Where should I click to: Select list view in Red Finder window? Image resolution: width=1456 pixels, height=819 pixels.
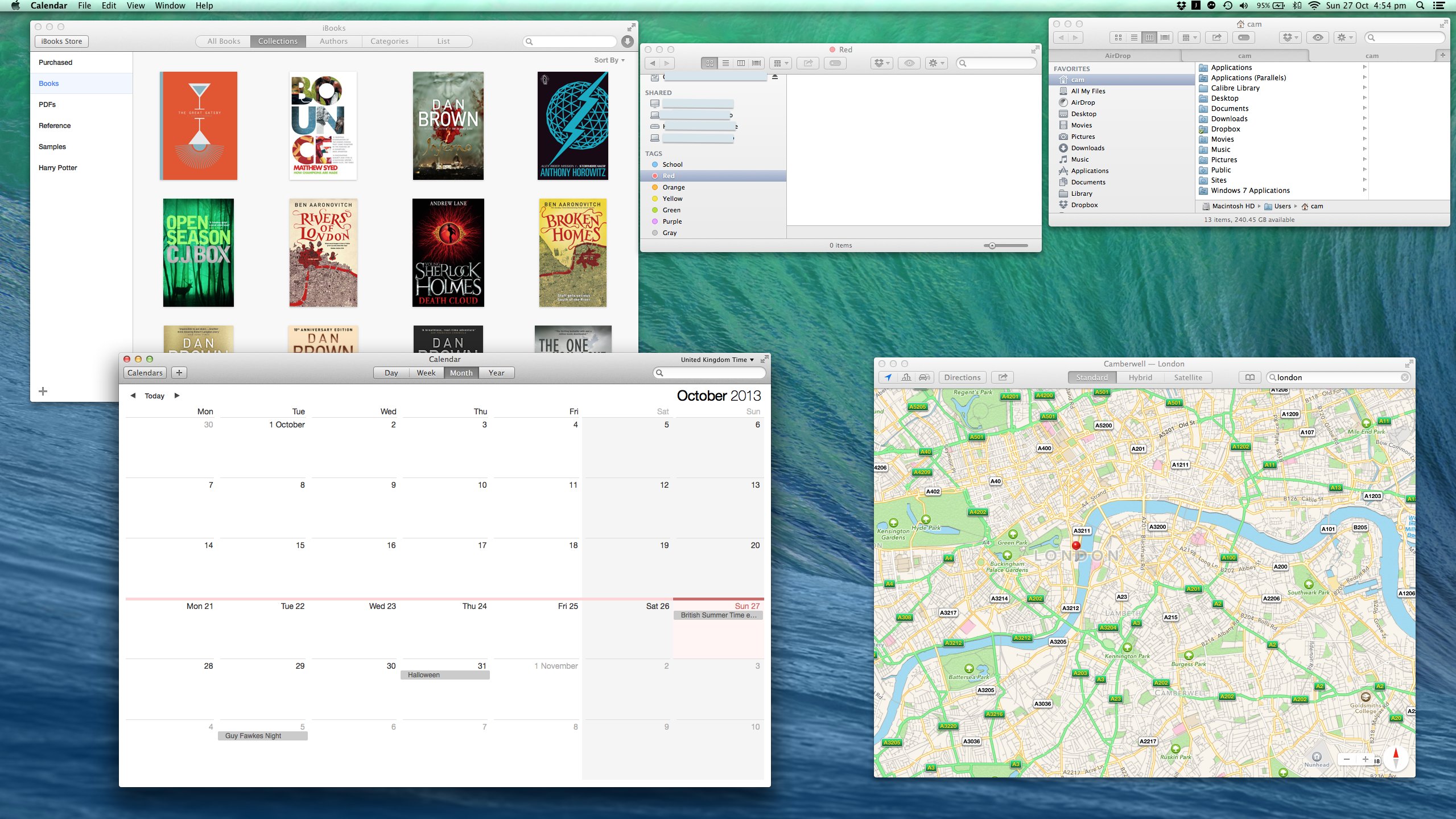point(725,63)
